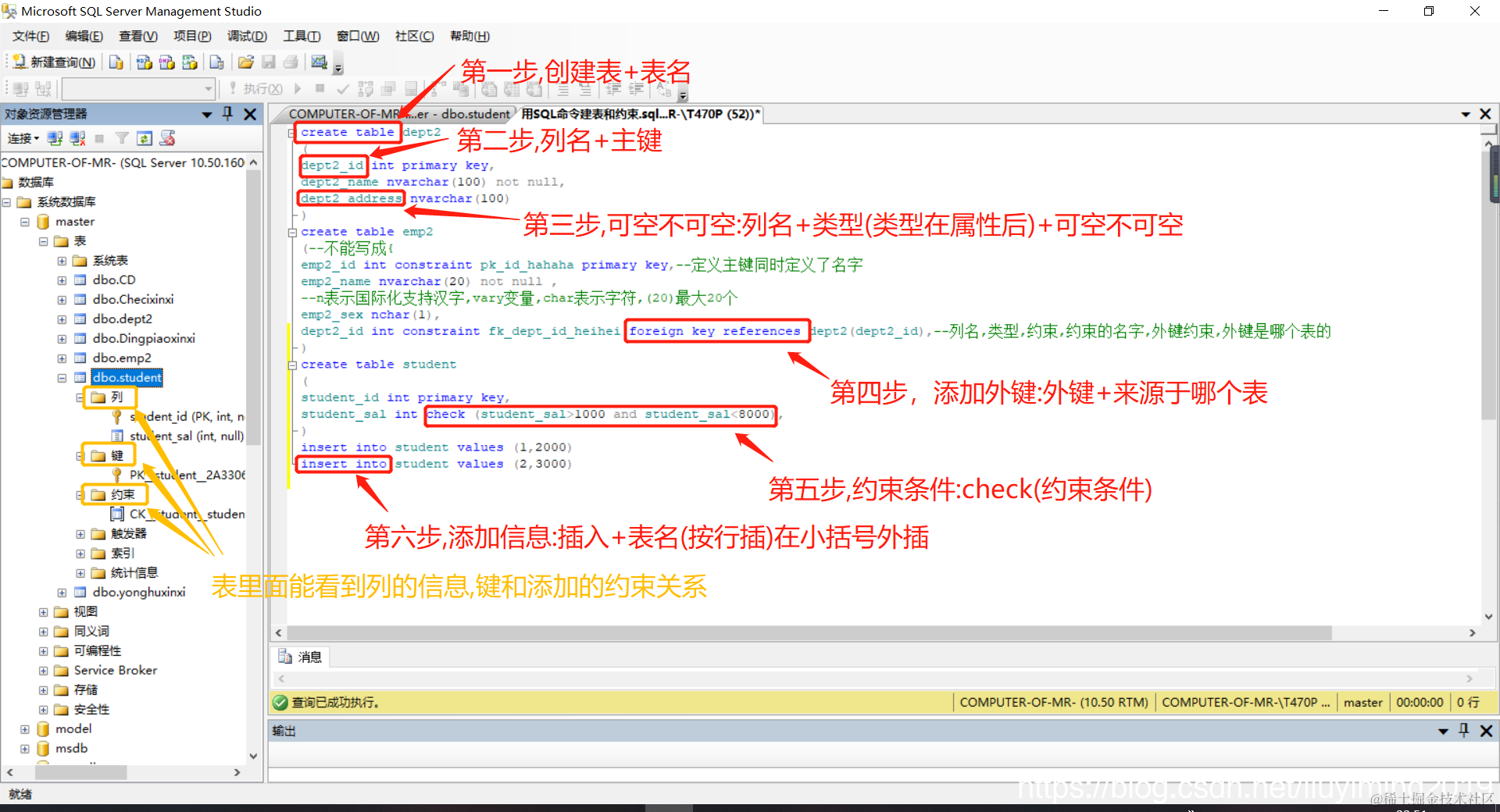Select the msdb database
The width and height of the screenshot is (1500, 812).
pyautogui.click(x=71, y=749)
